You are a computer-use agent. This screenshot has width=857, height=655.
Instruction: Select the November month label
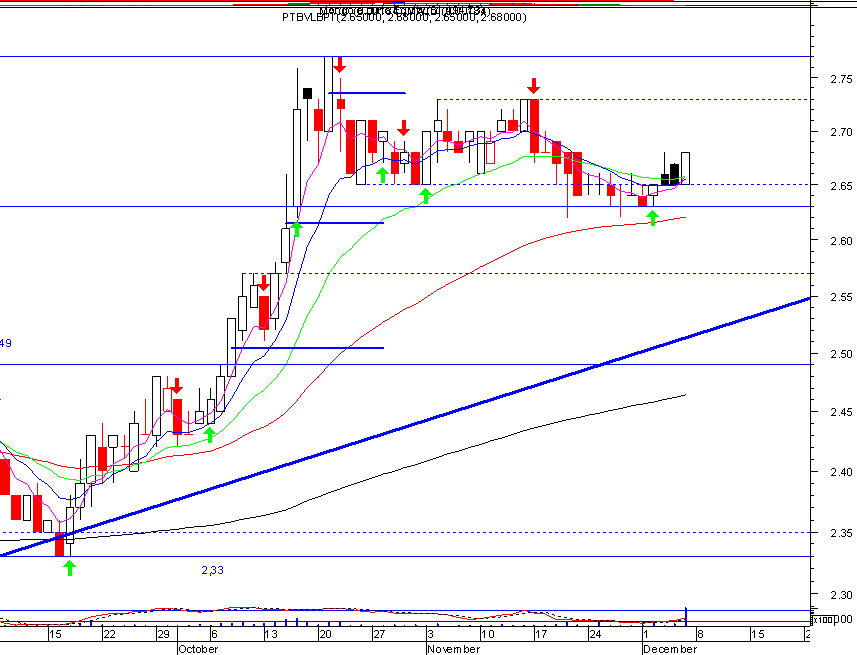pyautogui.click(x=454, y=649)
